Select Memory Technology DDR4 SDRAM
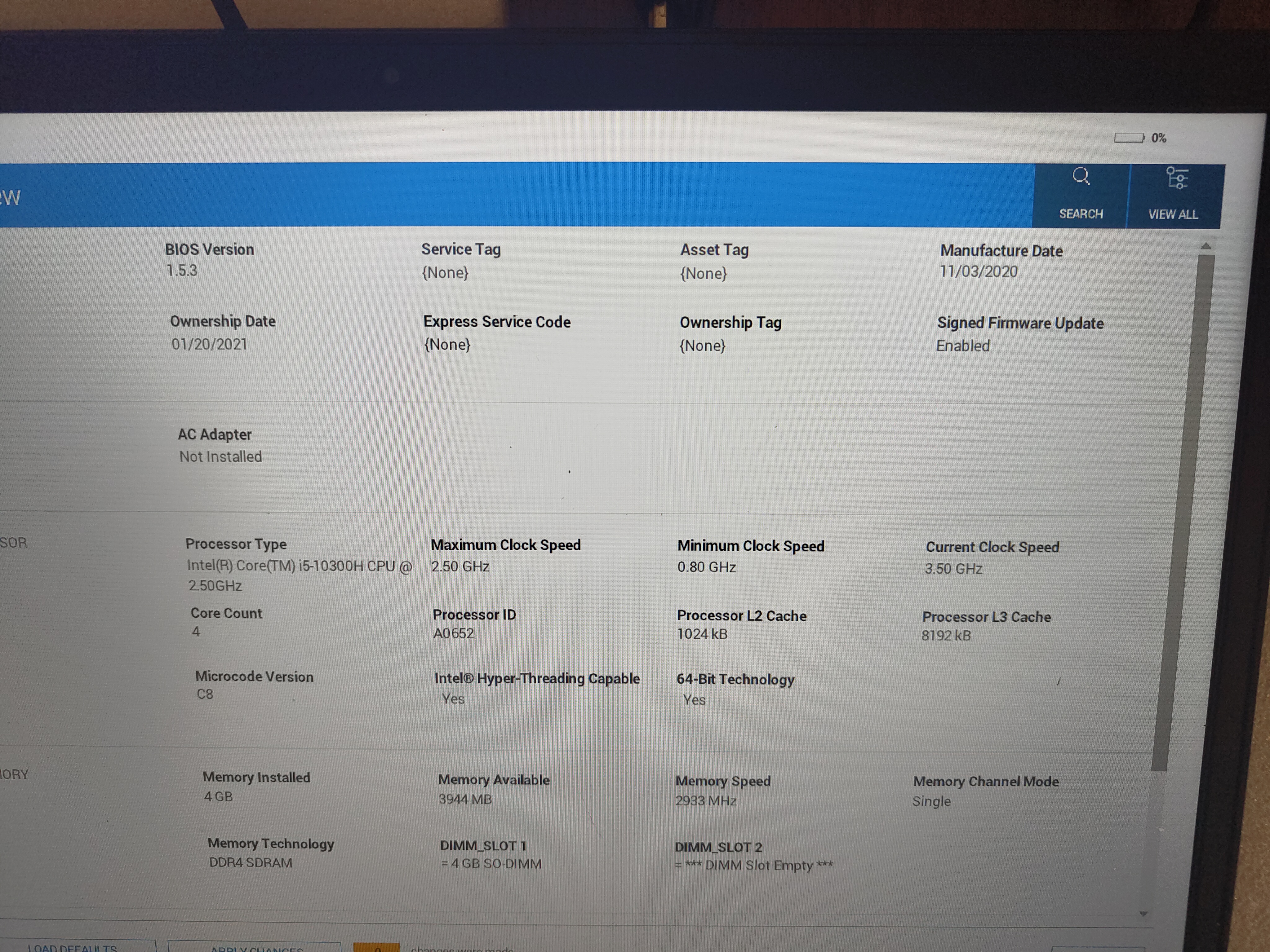 [x=251, y=862]
